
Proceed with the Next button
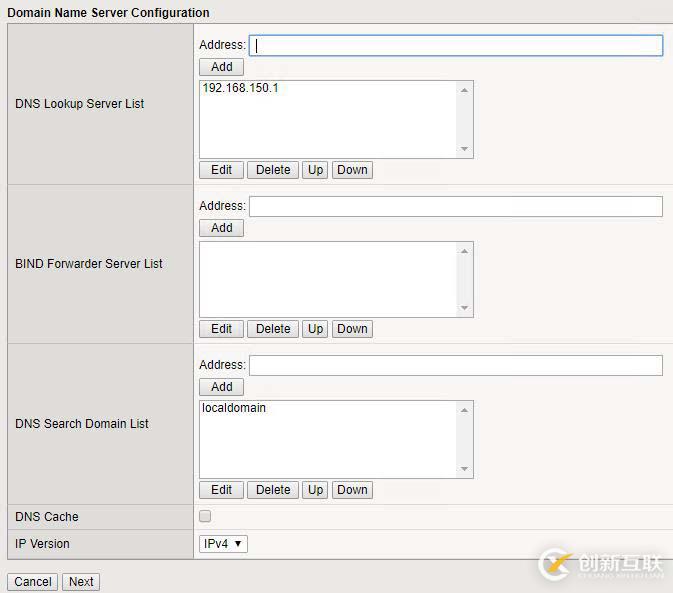[x=81, y=582]
